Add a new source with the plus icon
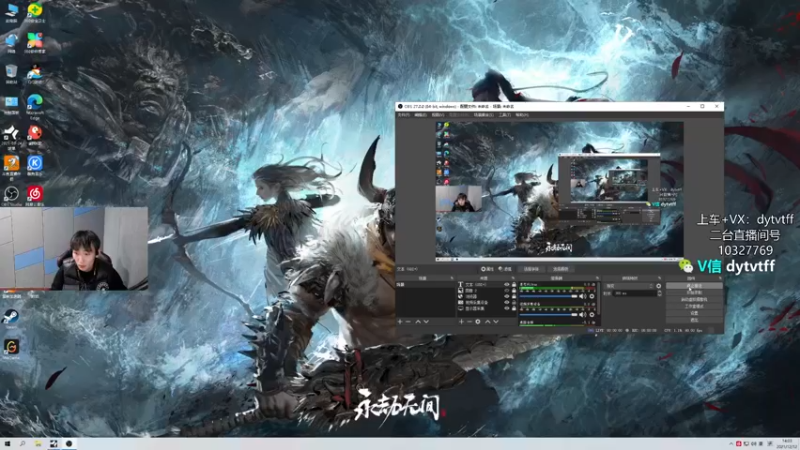 (x=461, y=322)
